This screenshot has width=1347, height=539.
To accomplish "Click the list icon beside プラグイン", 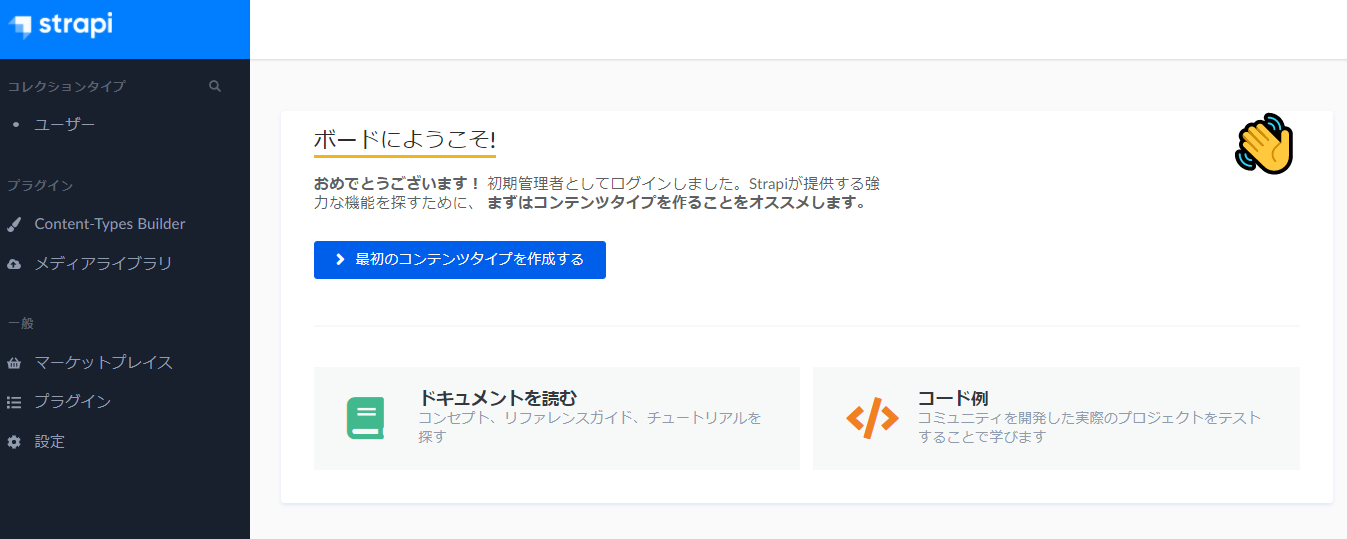I will click(x=14, y=402).
